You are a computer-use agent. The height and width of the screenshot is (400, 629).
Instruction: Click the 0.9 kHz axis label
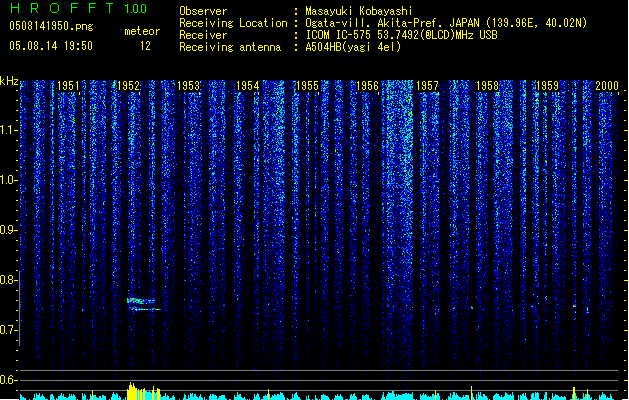[8, 230]
